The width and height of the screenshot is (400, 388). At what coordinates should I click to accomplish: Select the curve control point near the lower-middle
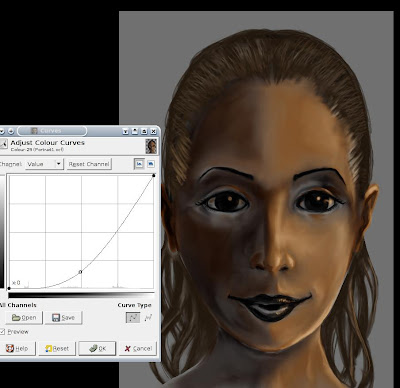tap(80, 272)
